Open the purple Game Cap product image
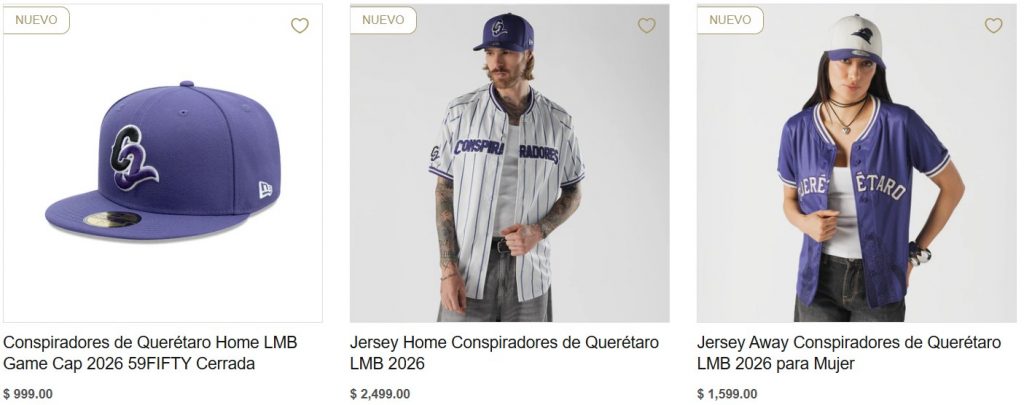This screenshot has height=405, width=1024. point(163,163)
